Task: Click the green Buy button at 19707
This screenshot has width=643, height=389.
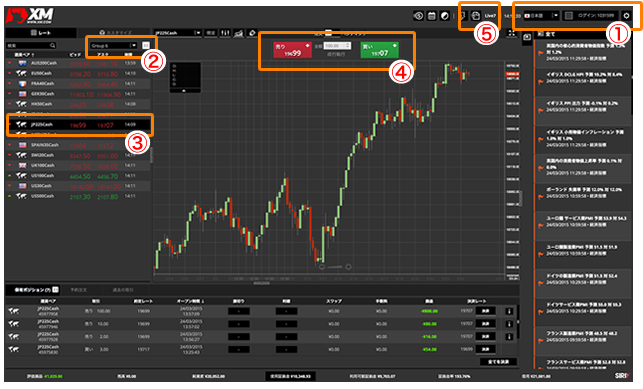Action: pos(379,50)
